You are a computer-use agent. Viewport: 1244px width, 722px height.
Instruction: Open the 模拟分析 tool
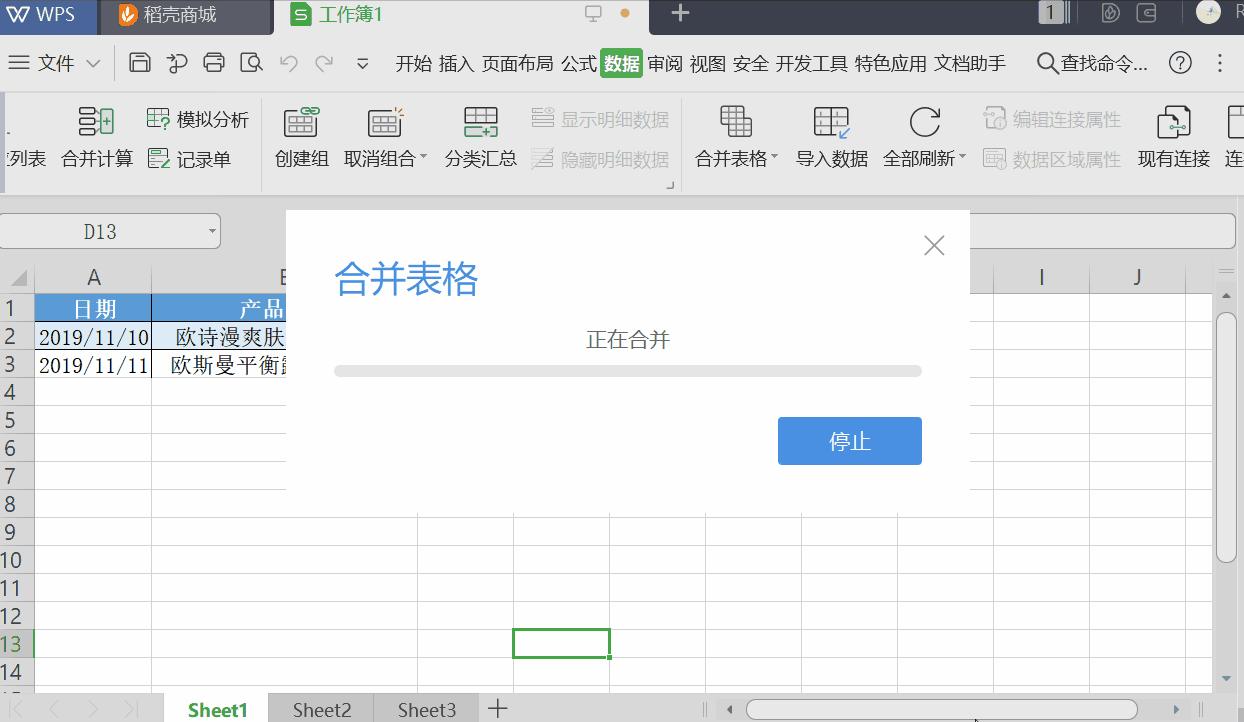pos(157,119)
